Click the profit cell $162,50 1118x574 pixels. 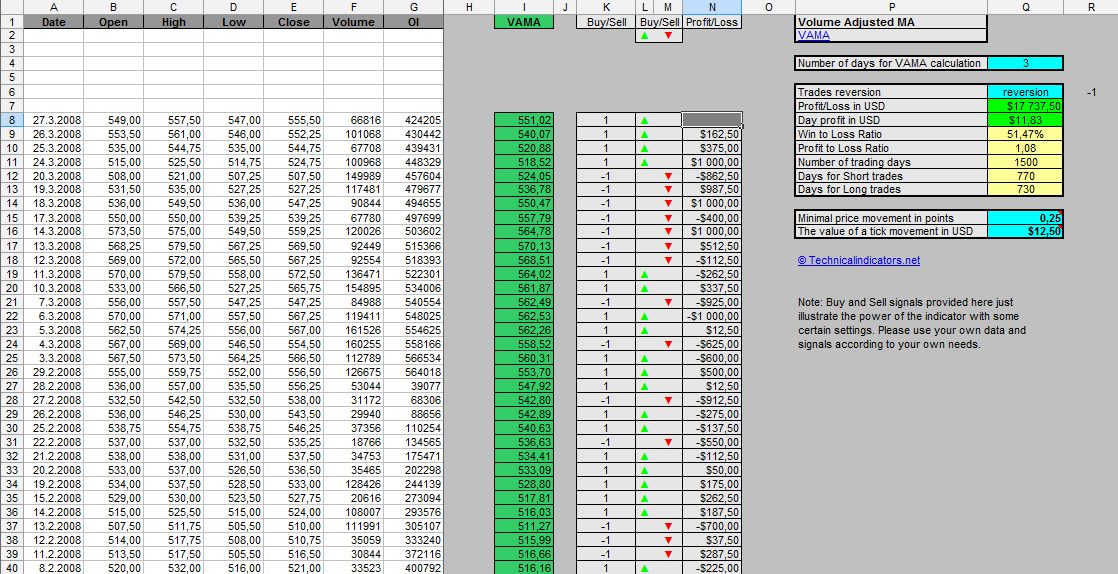click(x=712, y=134)
